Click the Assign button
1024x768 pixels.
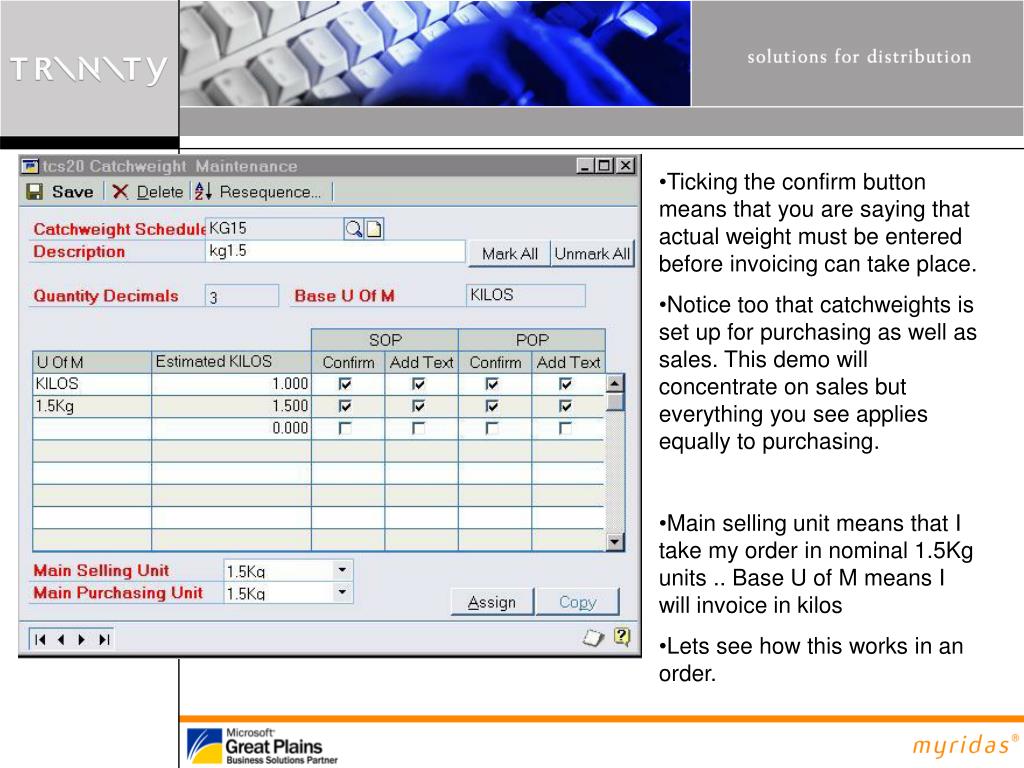[x=492, y=602]
